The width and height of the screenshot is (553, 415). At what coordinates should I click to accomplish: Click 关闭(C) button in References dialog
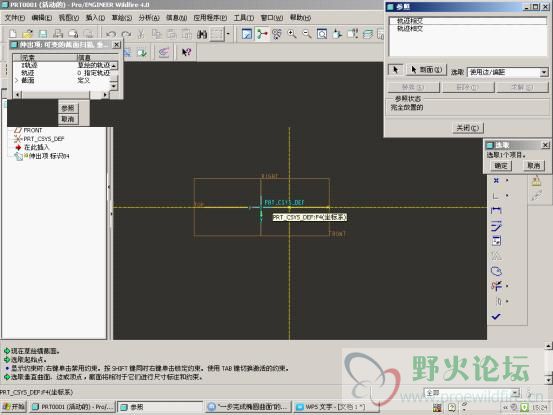click(x=468, y=128)
